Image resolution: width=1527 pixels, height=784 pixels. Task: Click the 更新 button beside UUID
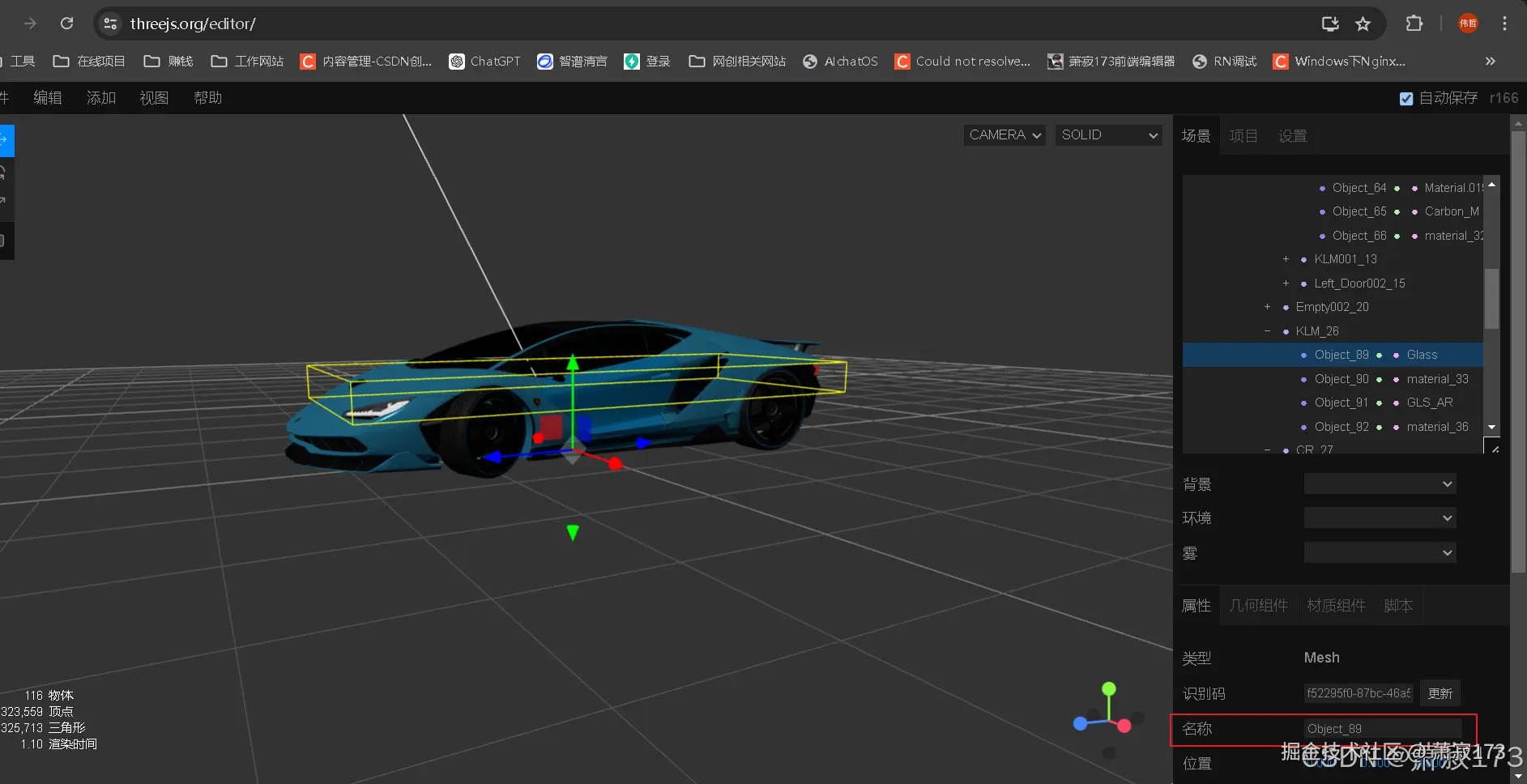click(1440, 693)
